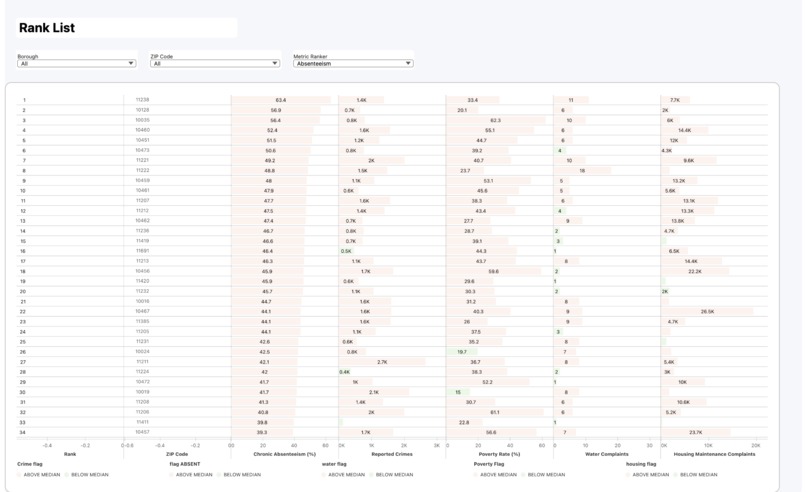Toggle ABOVE MEDIAN in the flag ABSENT legend

[x=191, y=475]
